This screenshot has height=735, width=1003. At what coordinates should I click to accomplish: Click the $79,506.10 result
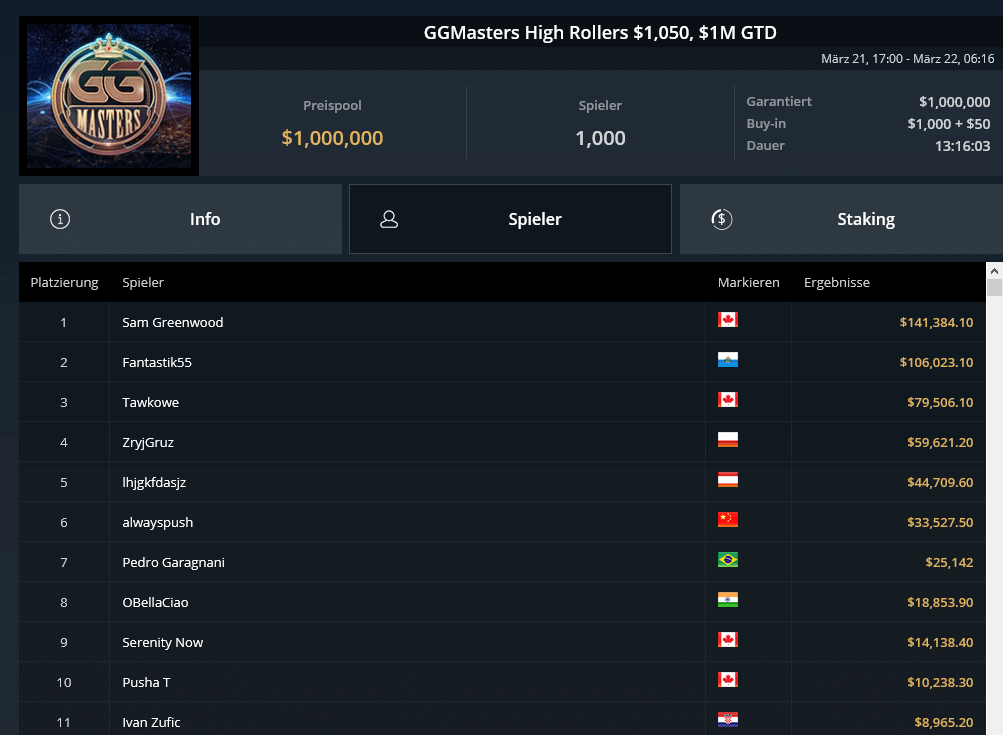point(940,402)
